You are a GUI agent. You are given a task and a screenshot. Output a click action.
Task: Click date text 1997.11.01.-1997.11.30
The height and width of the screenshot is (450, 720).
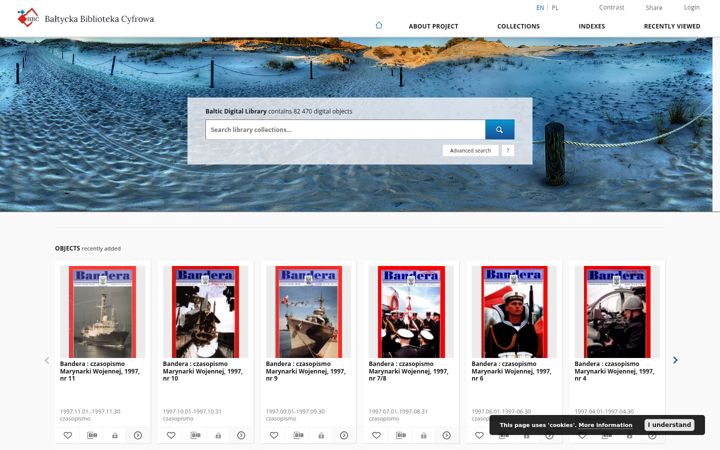tap(90, 411)
